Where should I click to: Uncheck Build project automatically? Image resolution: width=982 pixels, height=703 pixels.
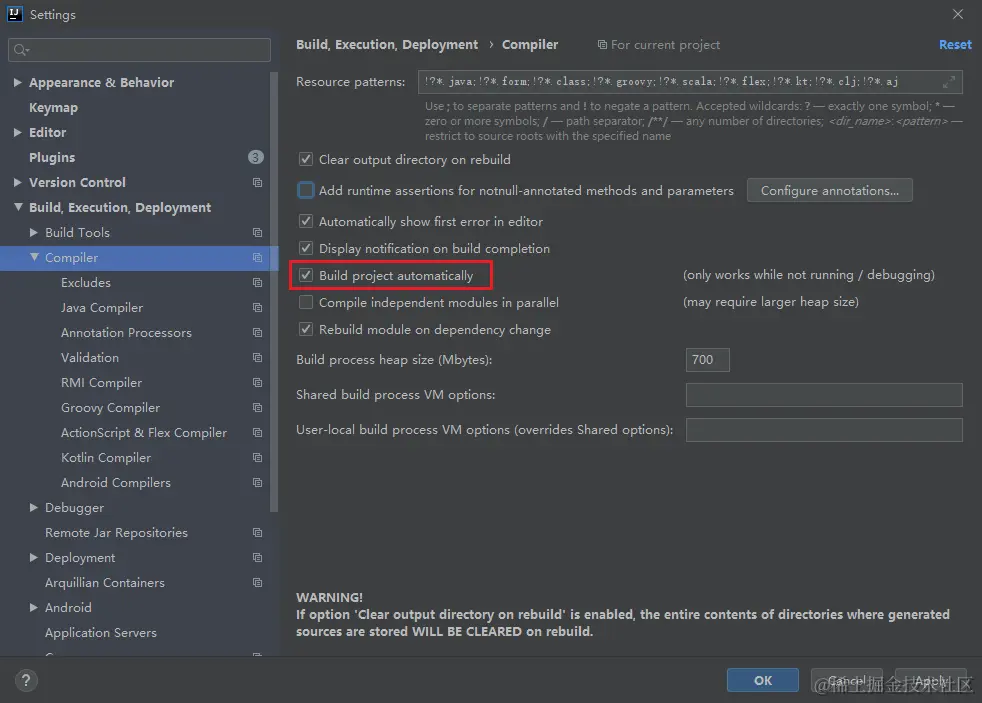click(306, 275)
